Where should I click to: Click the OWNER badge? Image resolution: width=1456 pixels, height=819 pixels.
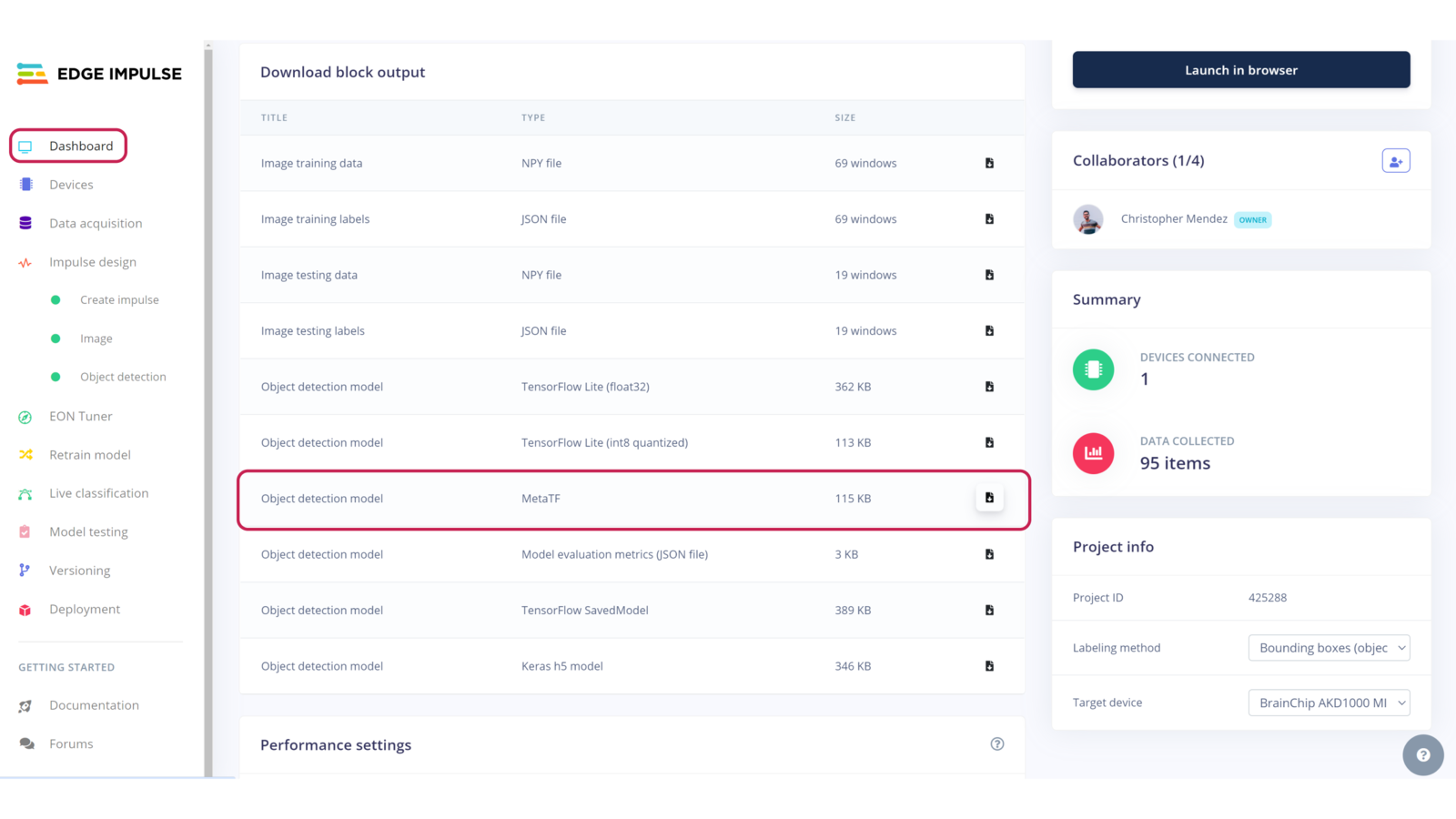point(1253,220)
